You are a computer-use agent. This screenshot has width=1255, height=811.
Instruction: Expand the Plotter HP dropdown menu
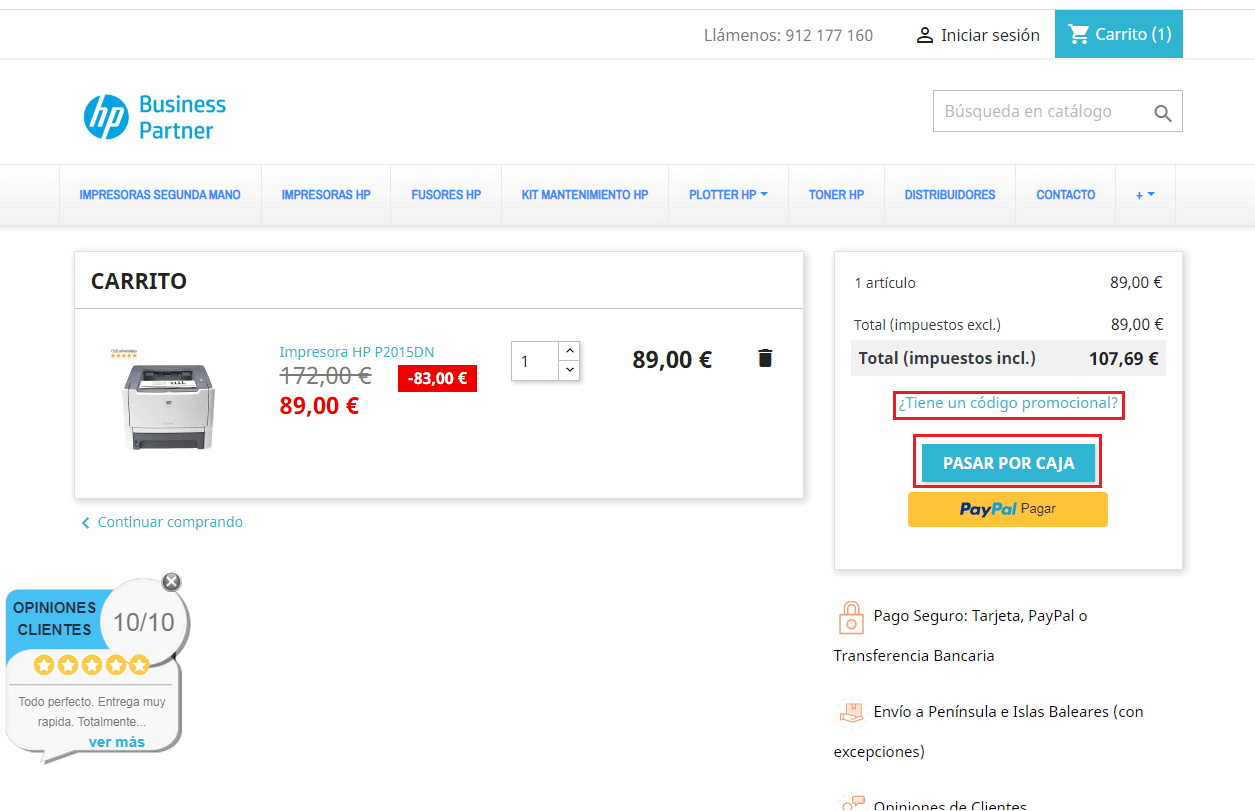coord(728,195)
